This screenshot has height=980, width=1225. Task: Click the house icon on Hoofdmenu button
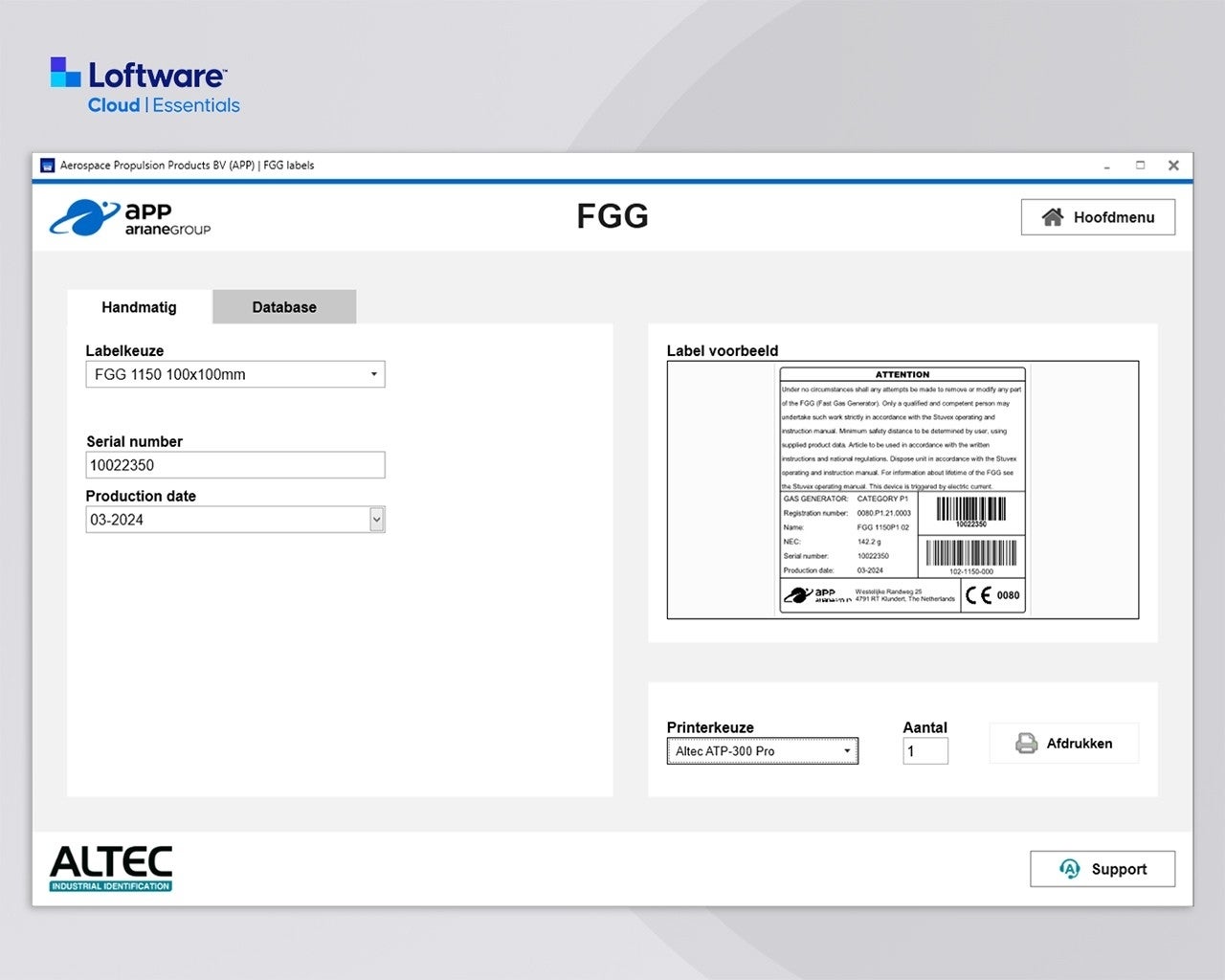coord(1052,217)
